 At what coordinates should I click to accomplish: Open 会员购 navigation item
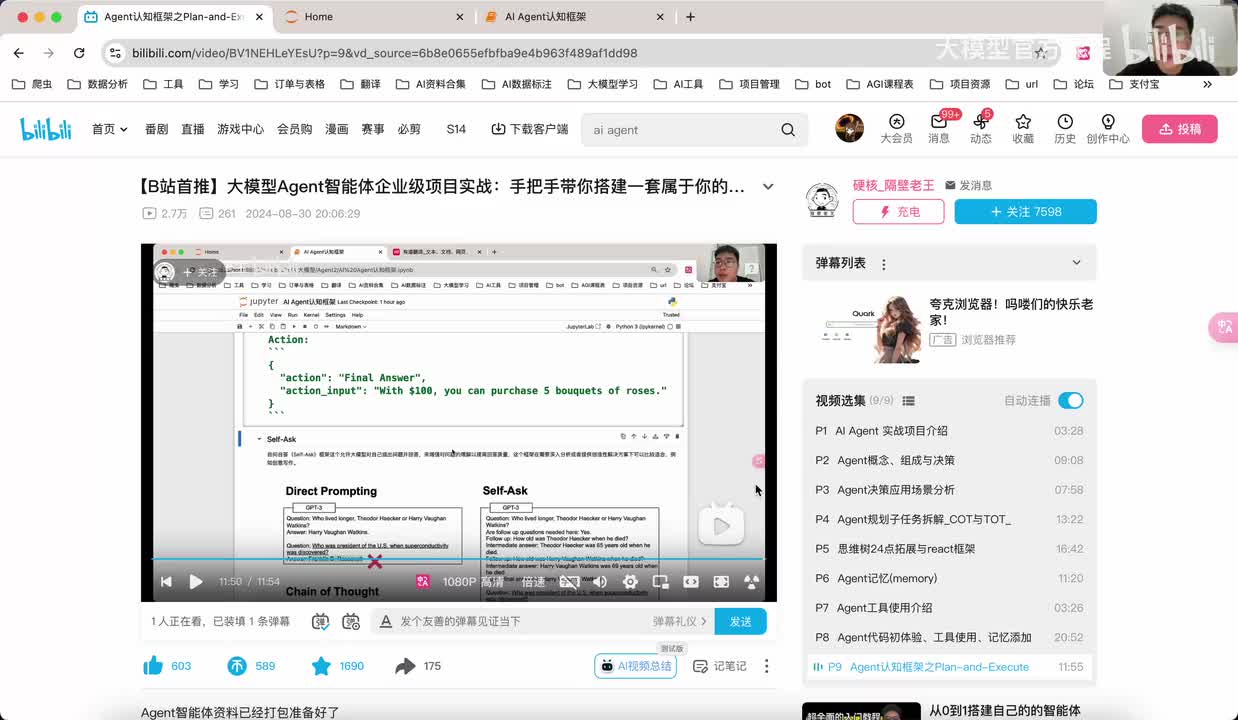click(295, 129)
